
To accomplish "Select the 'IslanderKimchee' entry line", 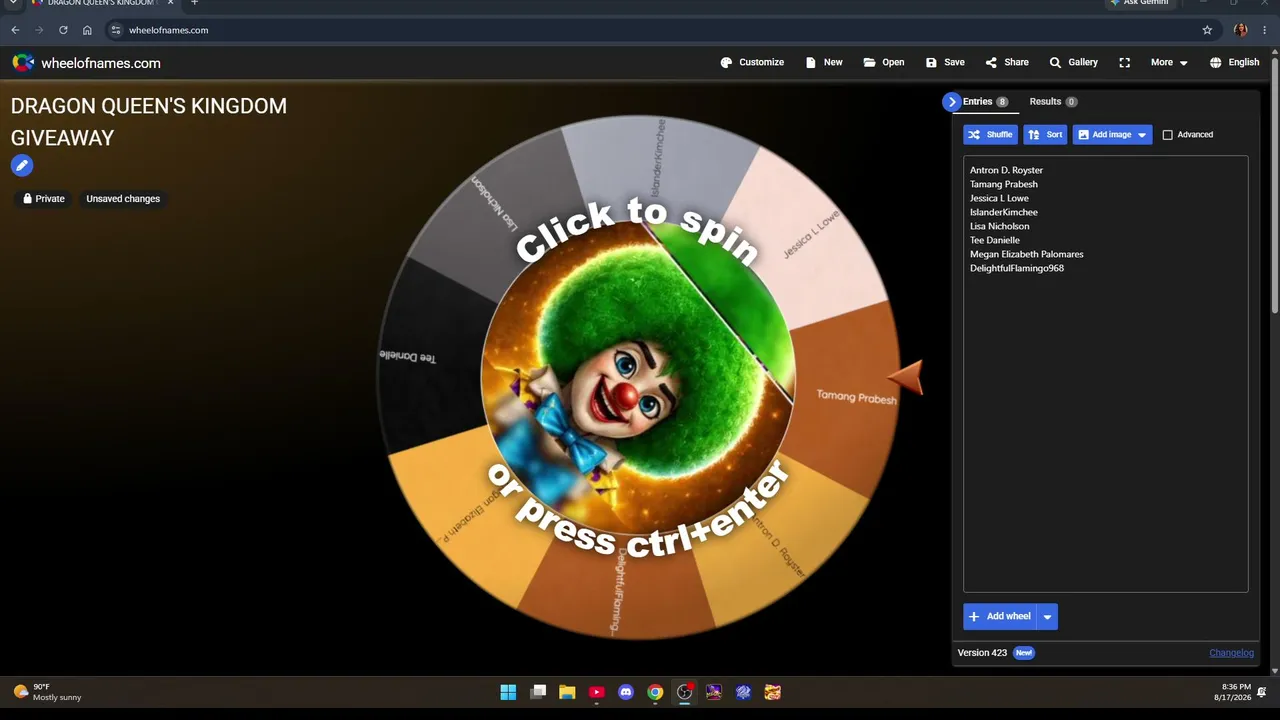I will coord(1004,212).
